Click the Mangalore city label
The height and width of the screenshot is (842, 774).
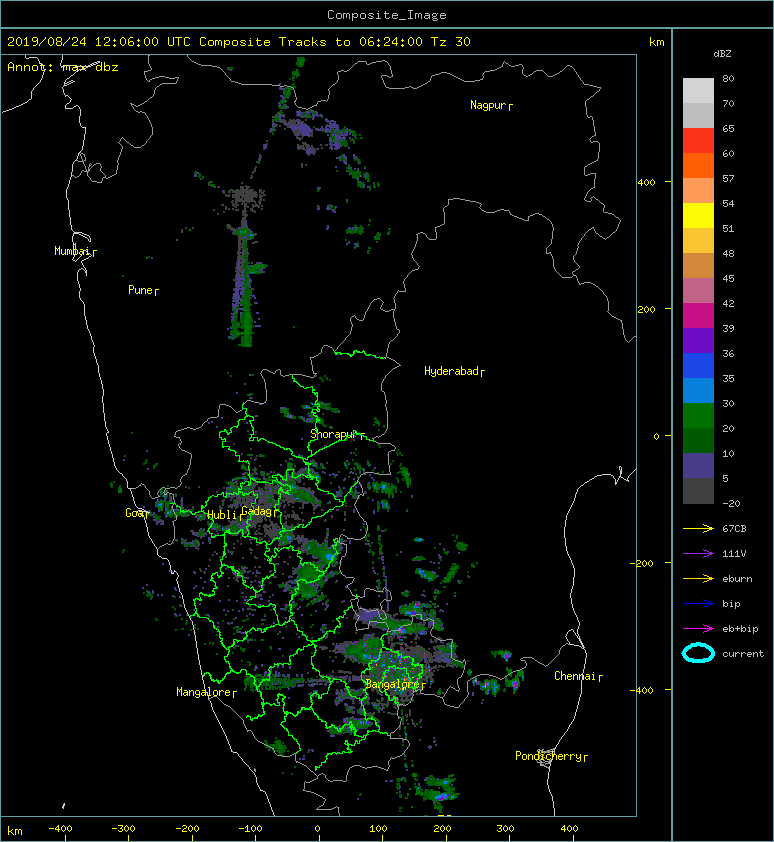(x=204, y=692)
